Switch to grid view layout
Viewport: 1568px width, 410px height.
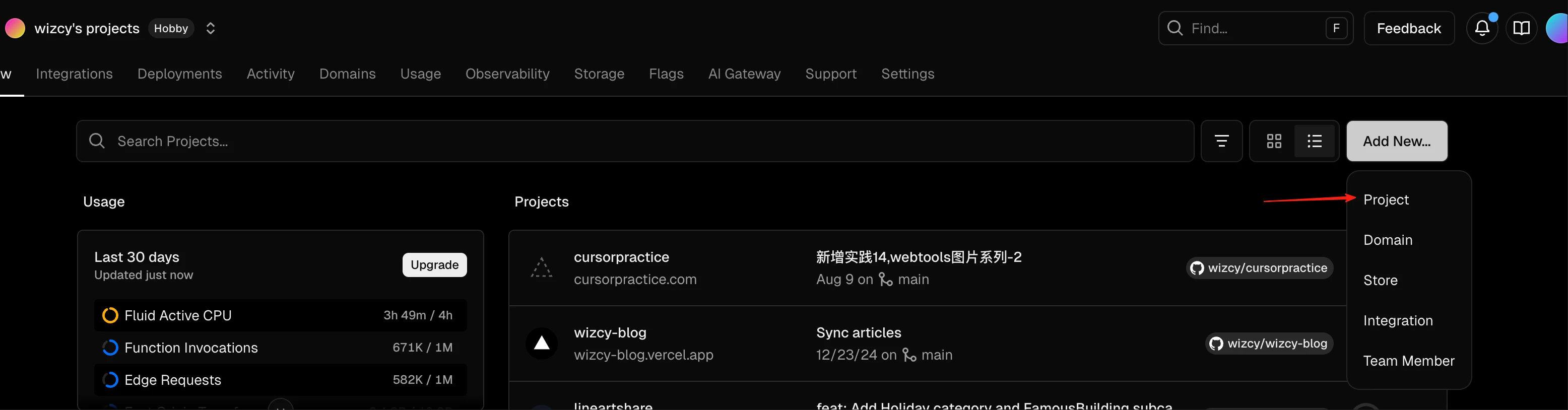(x=1273, y=141)
